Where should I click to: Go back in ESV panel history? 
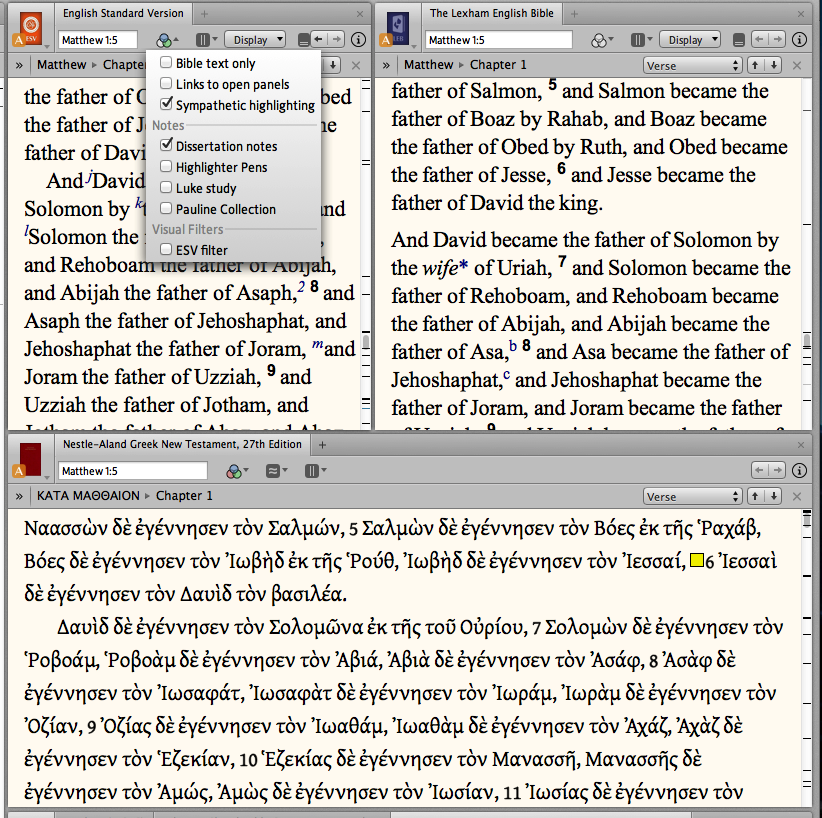[319, 39]
